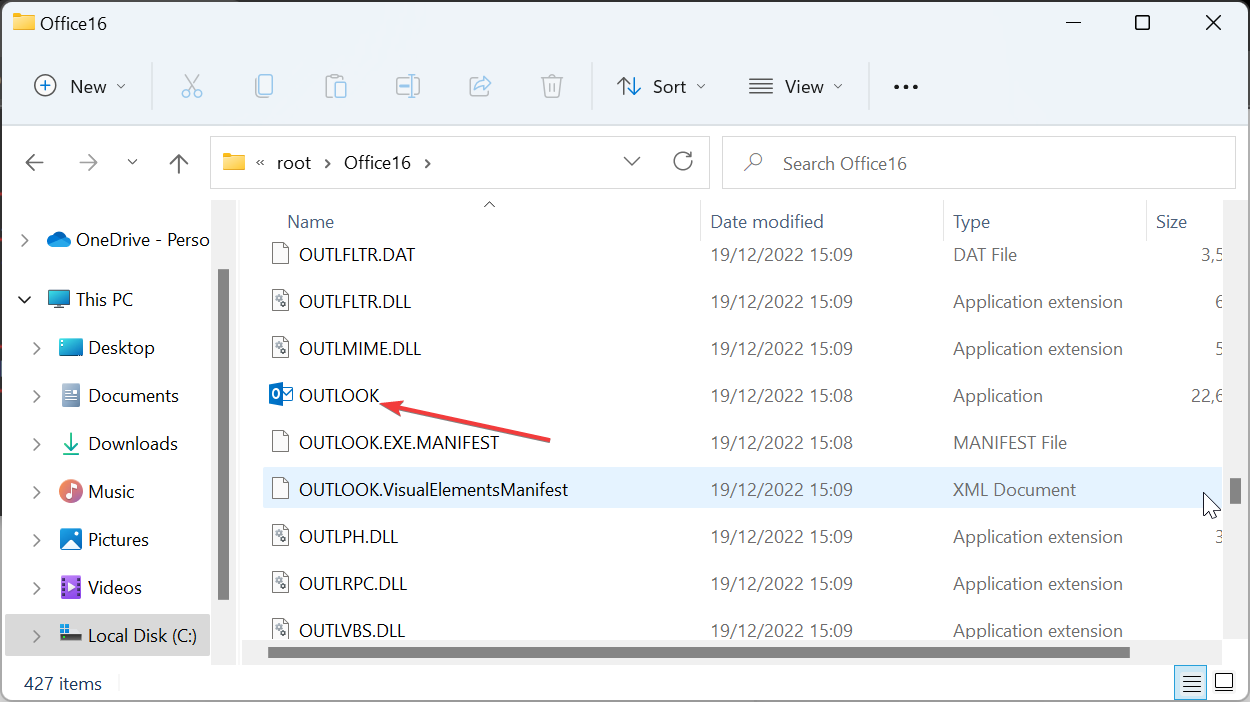1250x702 pixels.
Task: Click the OneDrive cloud icon
Action: point(59,240)
